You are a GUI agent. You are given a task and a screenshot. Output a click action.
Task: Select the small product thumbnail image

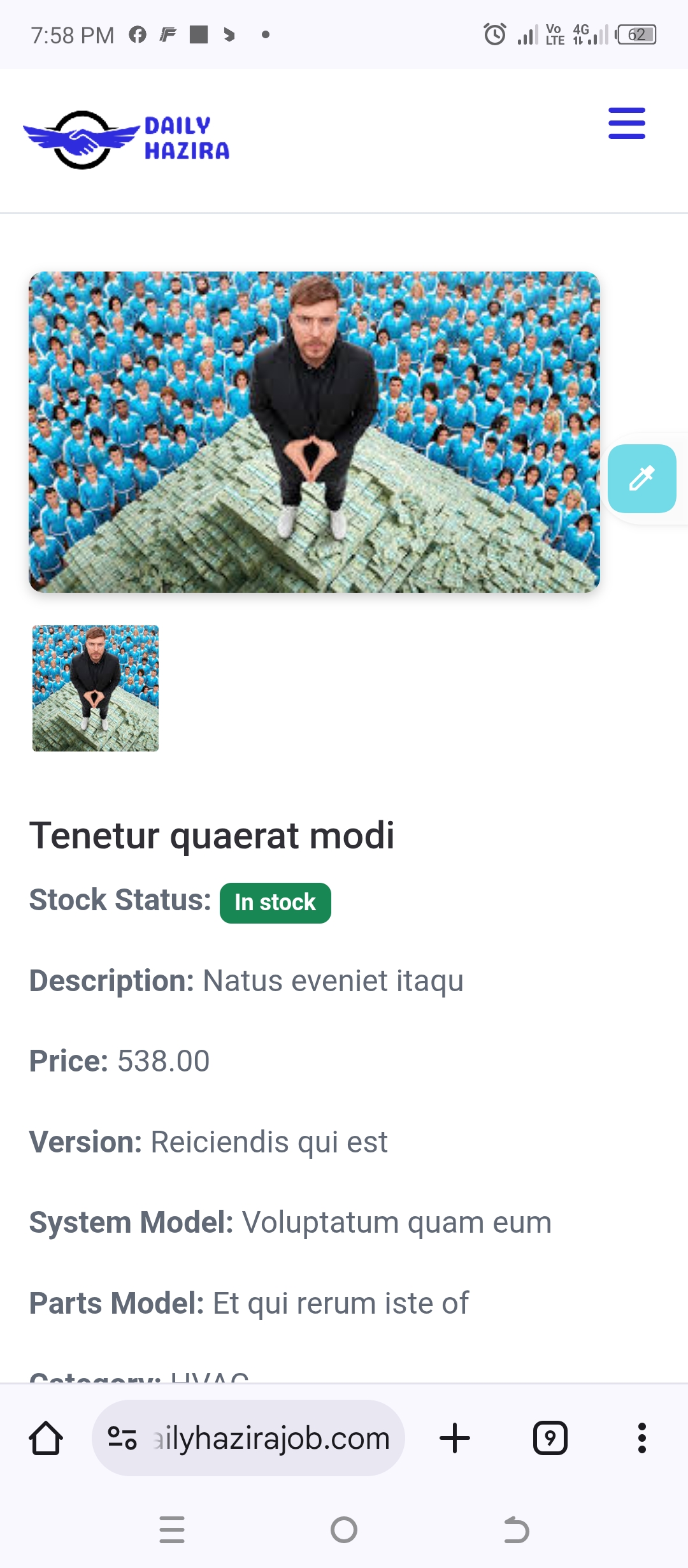(x=96, y=688)
